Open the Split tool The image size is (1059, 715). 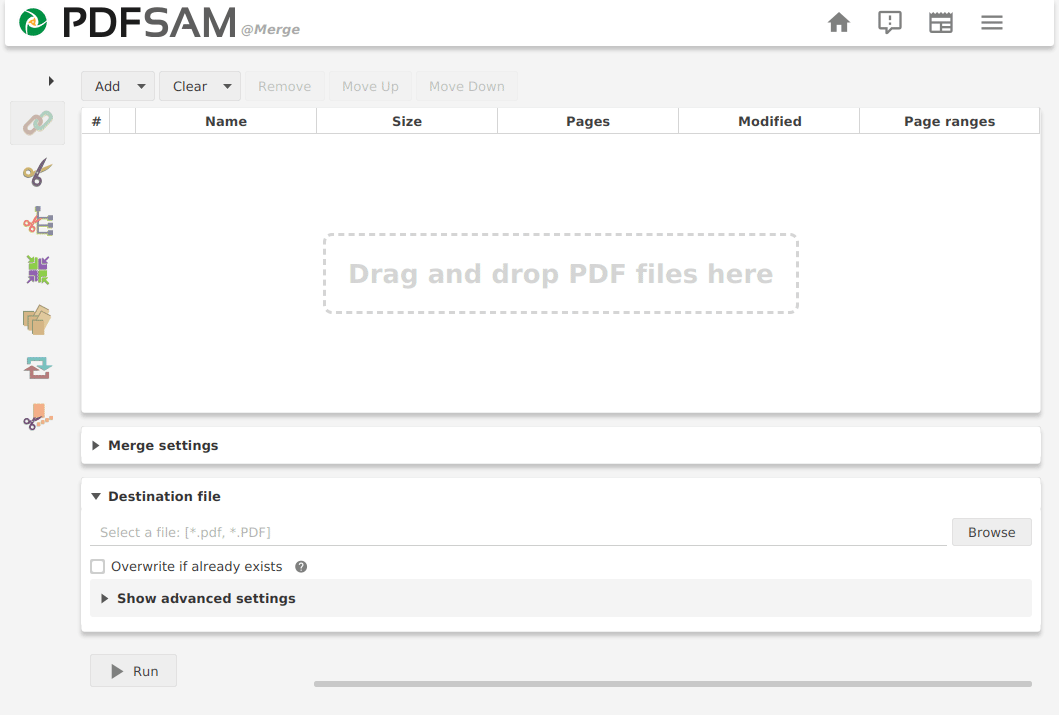click(37, 171)
